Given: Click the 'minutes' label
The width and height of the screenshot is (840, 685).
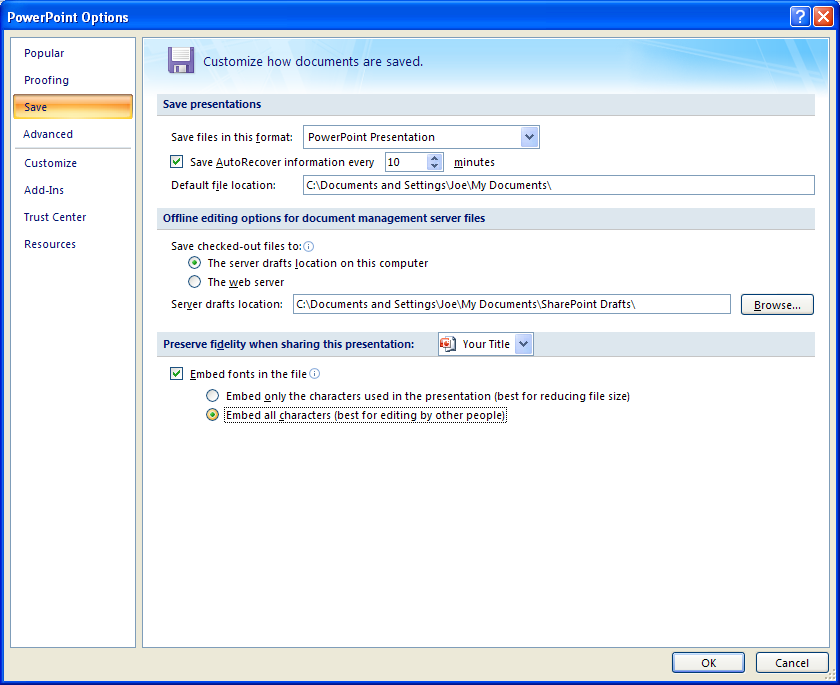Looking at the screenshot, I should (474, 162).
